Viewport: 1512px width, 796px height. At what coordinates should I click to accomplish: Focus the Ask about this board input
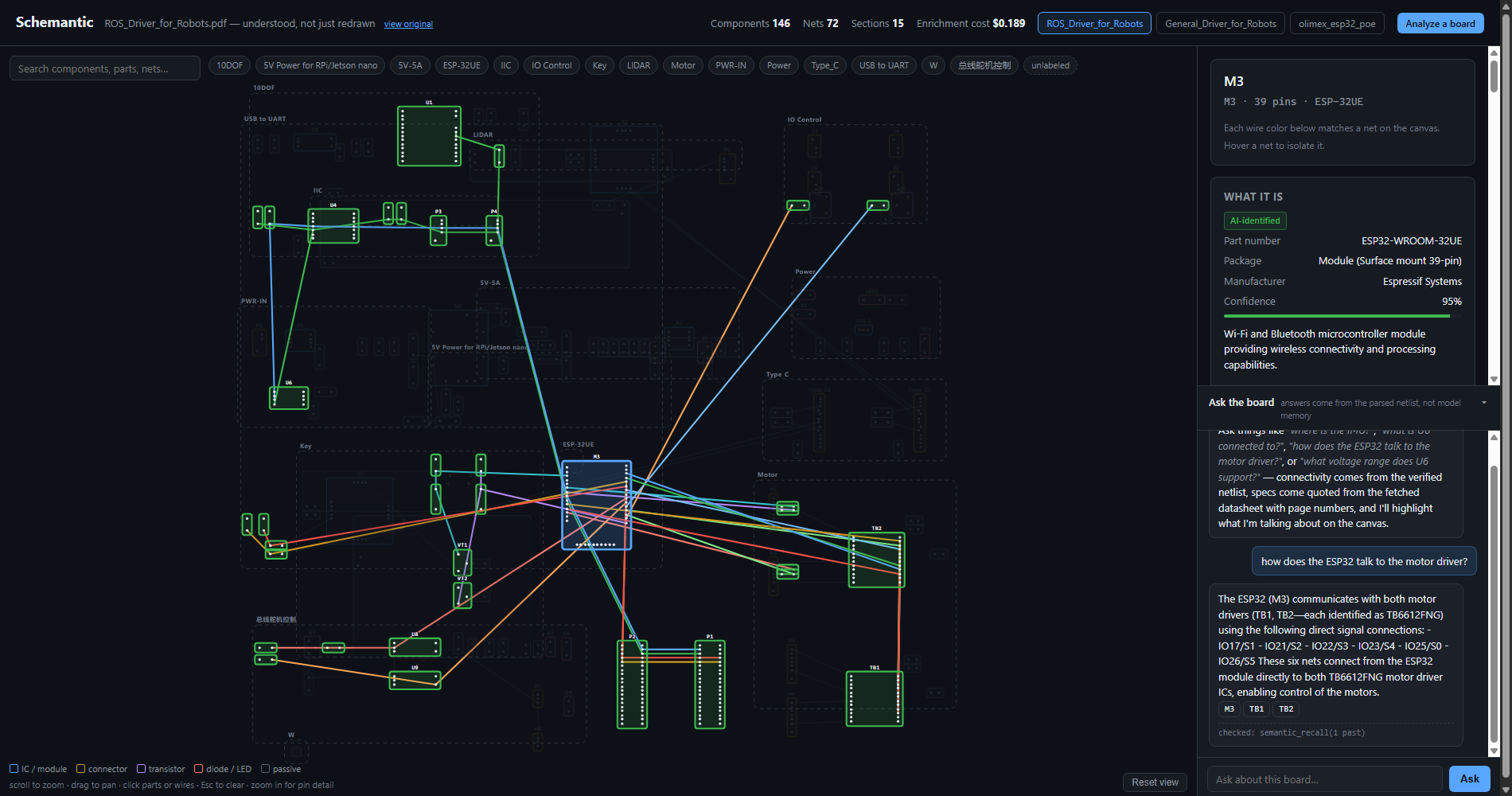(1324, 779)
